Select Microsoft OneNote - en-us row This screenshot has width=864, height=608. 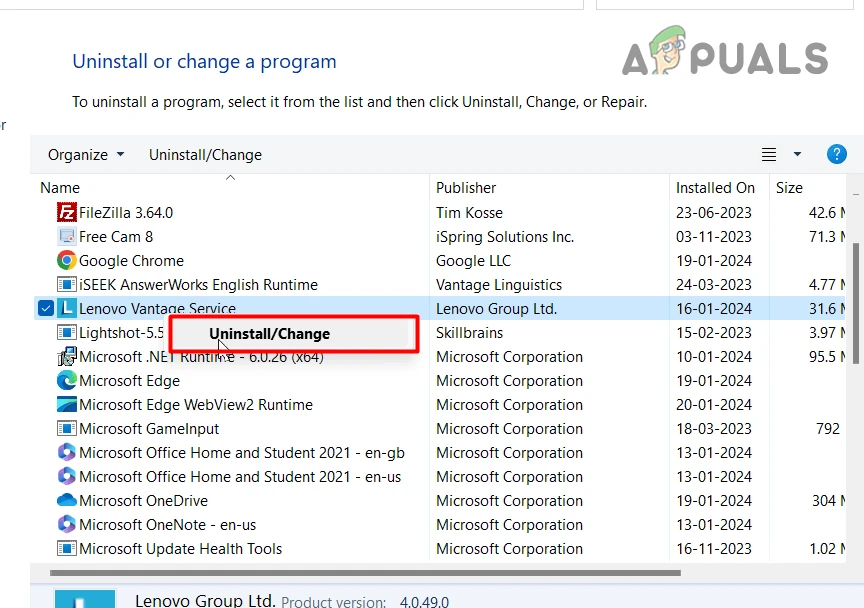click(x=168, y=525)
